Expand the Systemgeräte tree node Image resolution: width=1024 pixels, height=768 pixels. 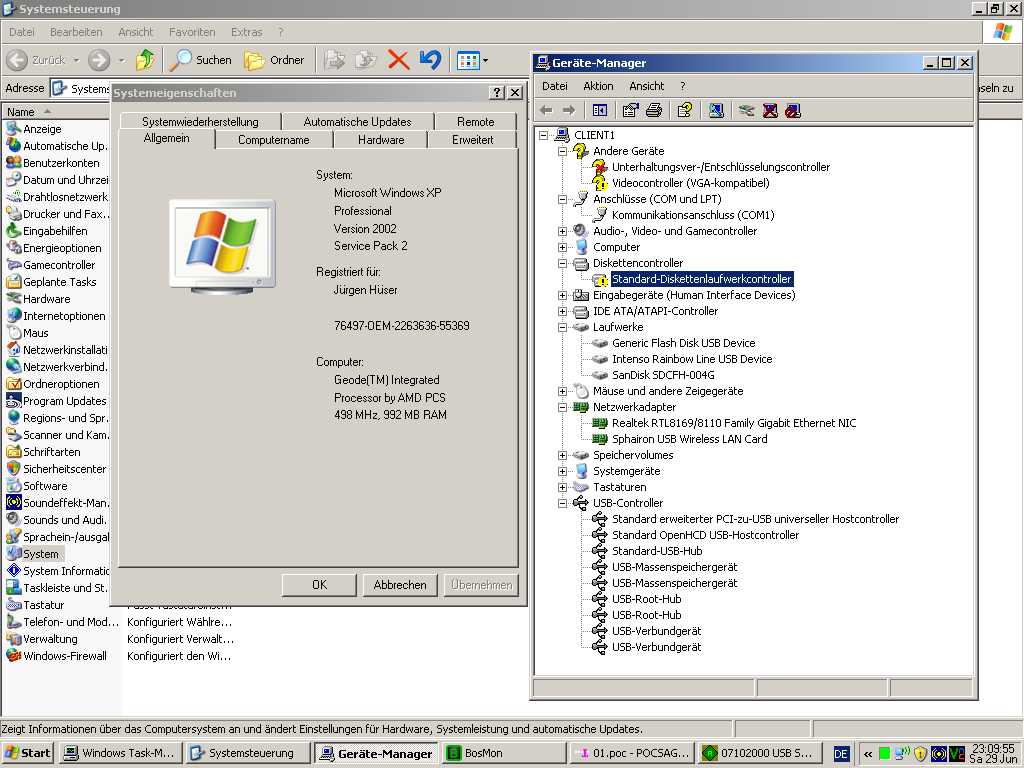coord(563,471)
